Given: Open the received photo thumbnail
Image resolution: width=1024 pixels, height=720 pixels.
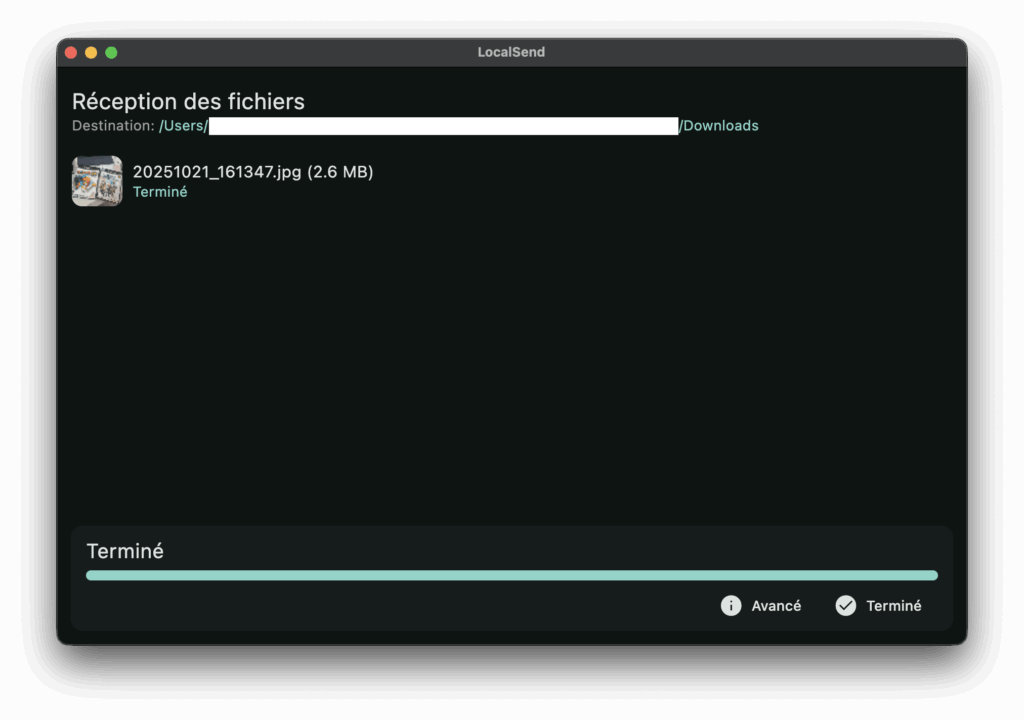Looking at the screenshot, I should coord(97,181).
